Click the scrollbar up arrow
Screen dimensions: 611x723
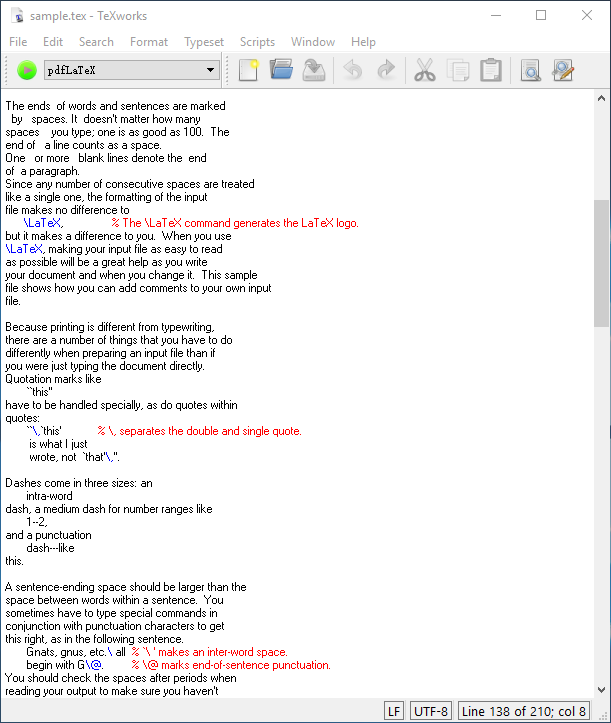tap(601, 98)
